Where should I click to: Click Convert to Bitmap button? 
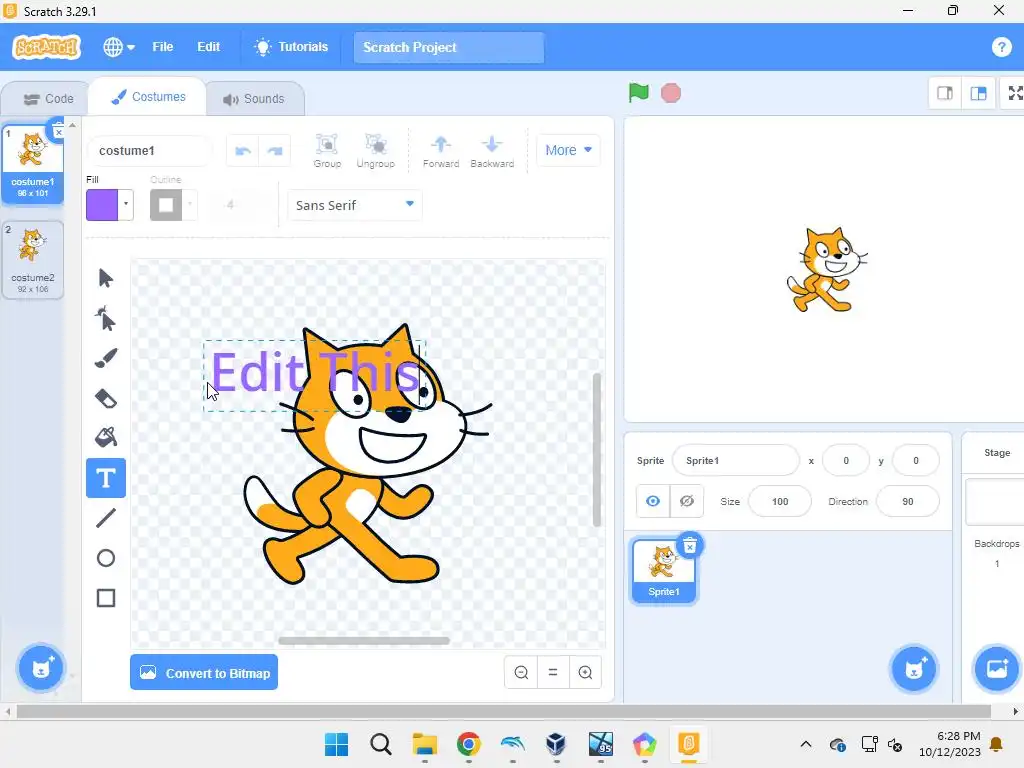coord(204,672)
